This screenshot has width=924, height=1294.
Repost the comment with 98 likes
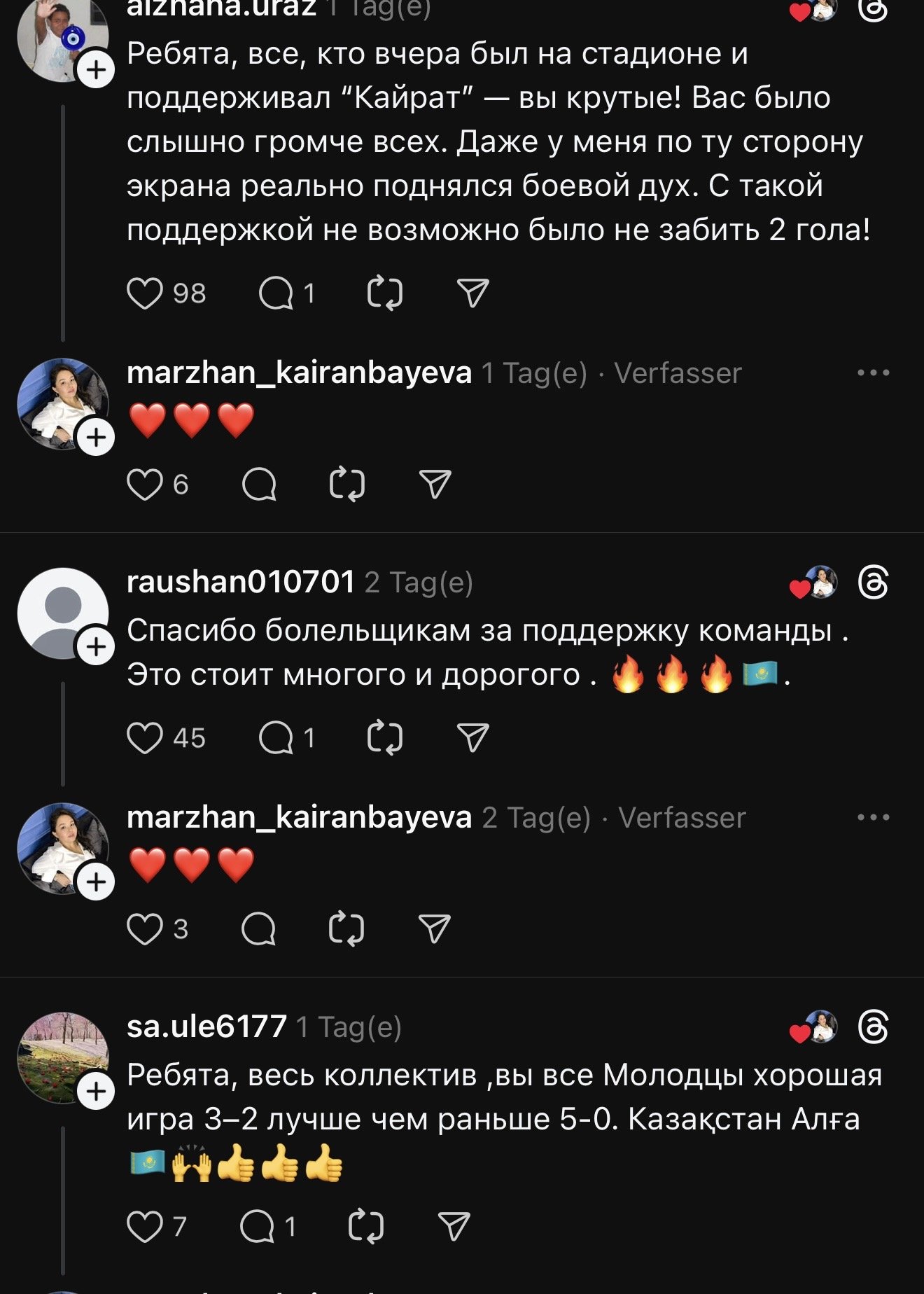pyautogui.click(x=385, y=293)
